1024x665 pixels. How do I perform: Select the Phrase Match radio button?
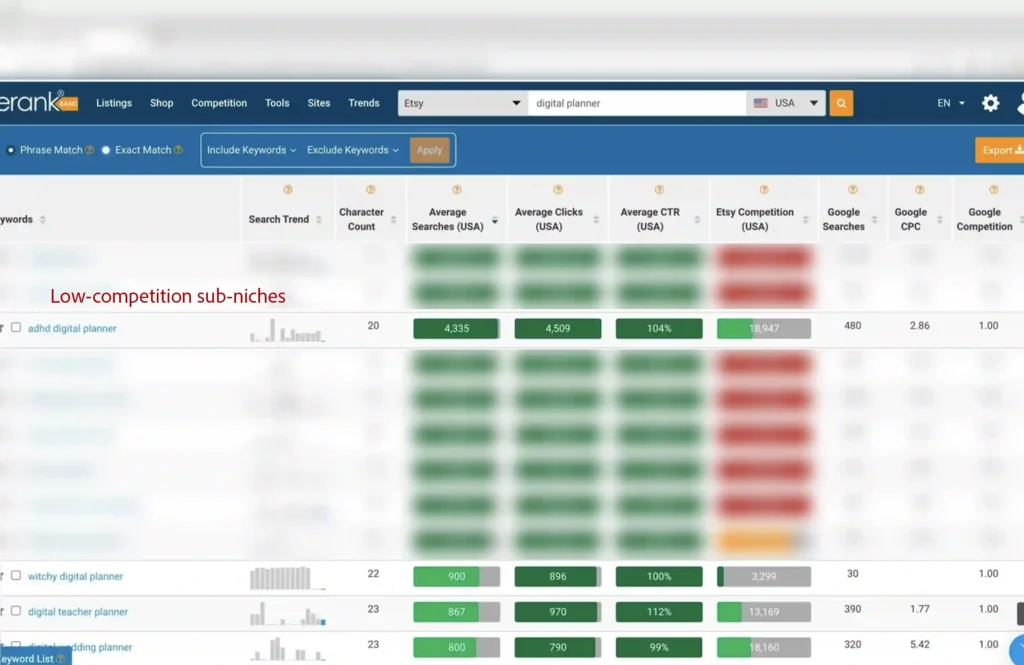11,150
